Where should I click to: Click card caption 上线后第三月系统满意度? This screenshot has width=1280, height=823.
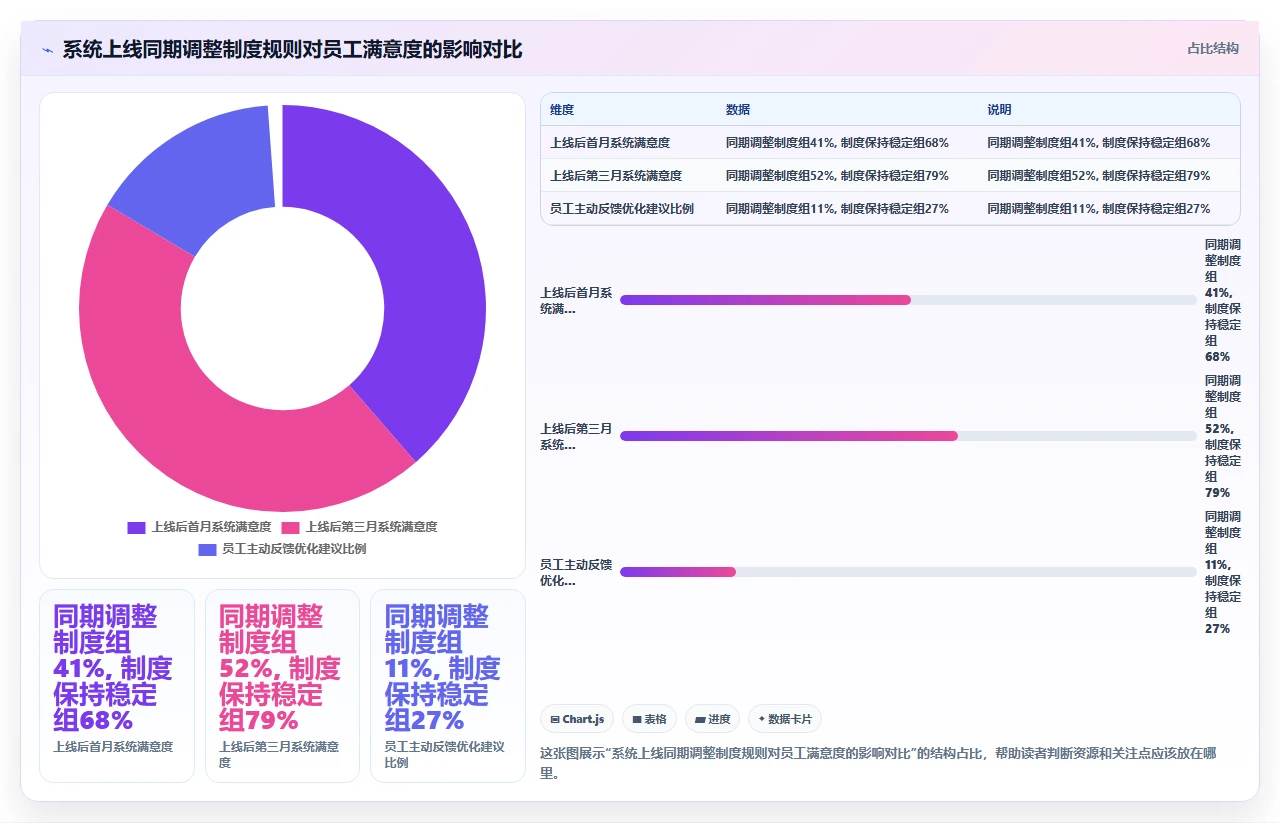coord(279,754)
